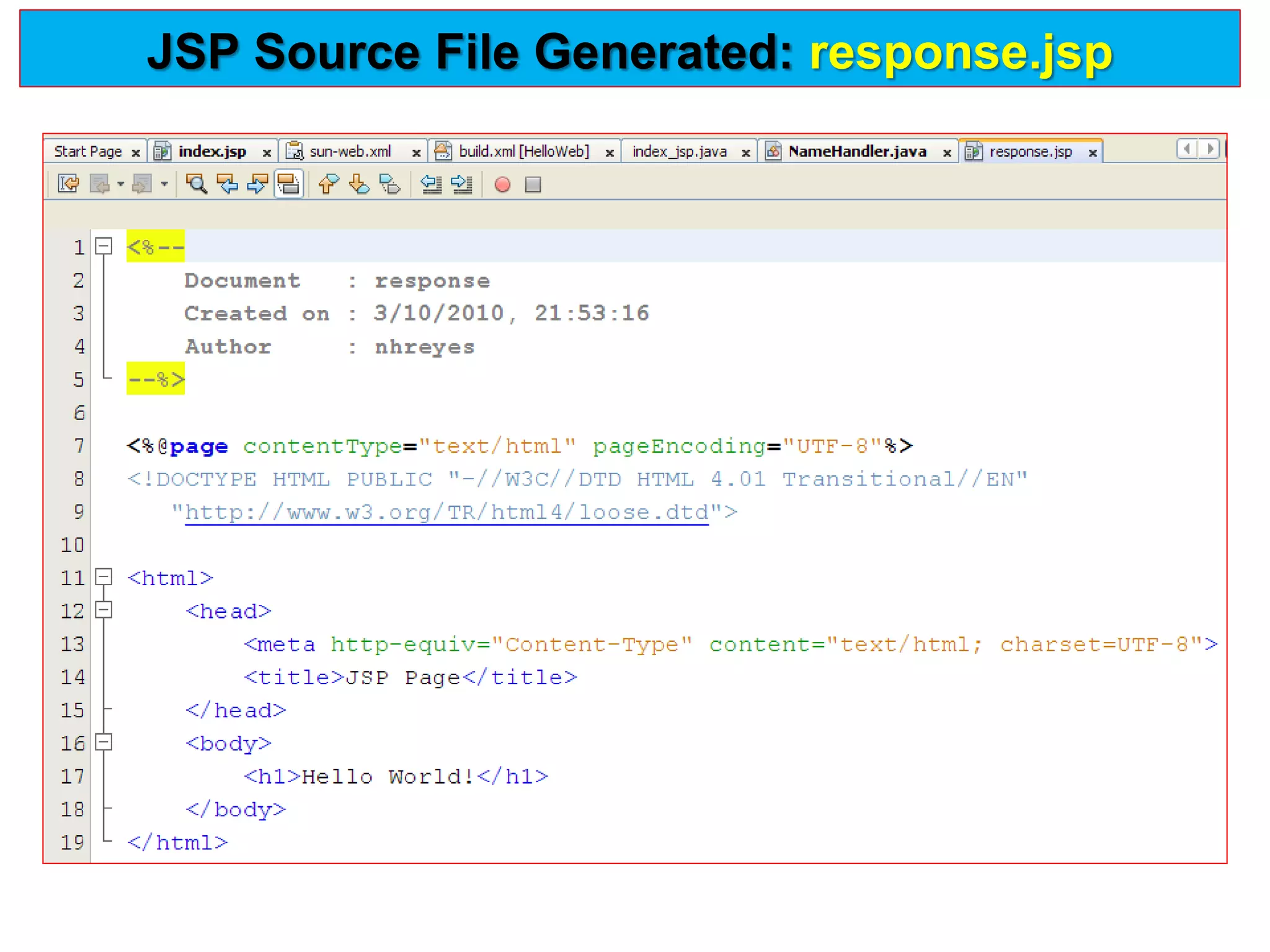Close the Start Page tab
Screen dimensions: 1270x952
[136, 152]
